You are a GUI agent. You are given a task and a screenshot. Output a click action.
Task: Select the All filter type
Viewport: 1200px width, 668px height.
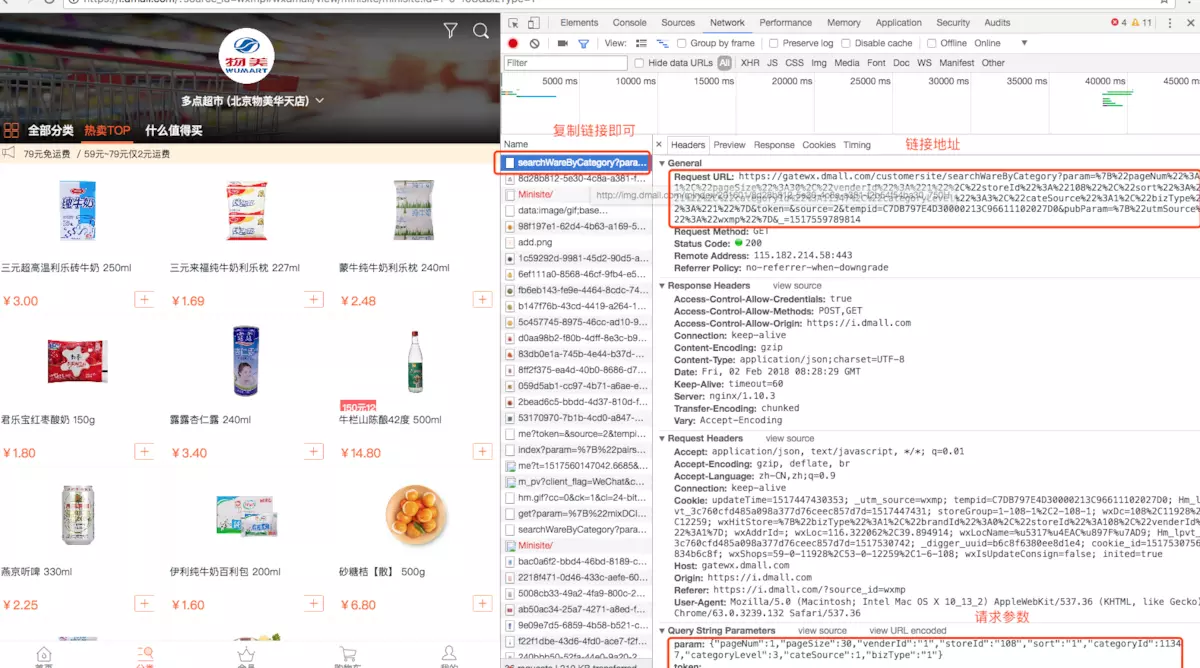(724, 62)
